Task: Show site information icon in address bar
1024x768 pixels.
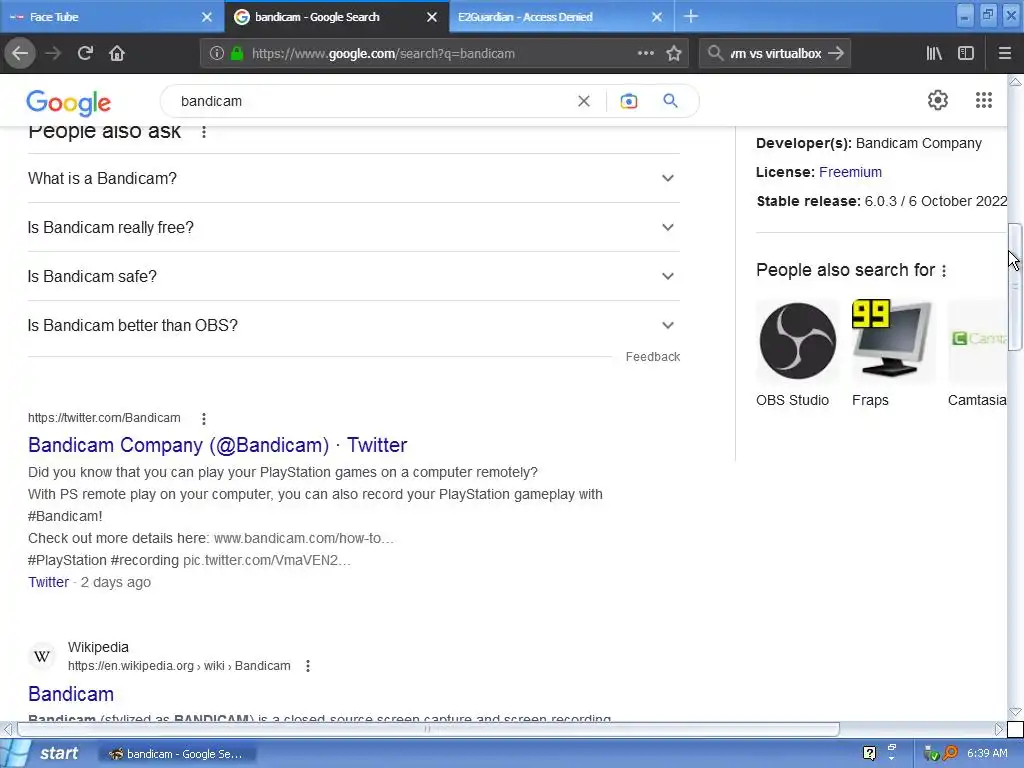Action: click(217, 54)
